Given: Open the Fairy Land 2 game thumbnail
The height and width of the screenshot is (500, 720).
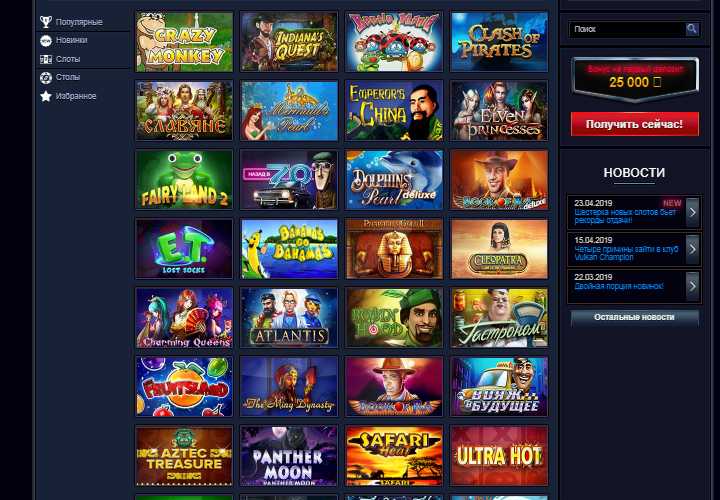Looking at the screenshot, I should 184,180.
